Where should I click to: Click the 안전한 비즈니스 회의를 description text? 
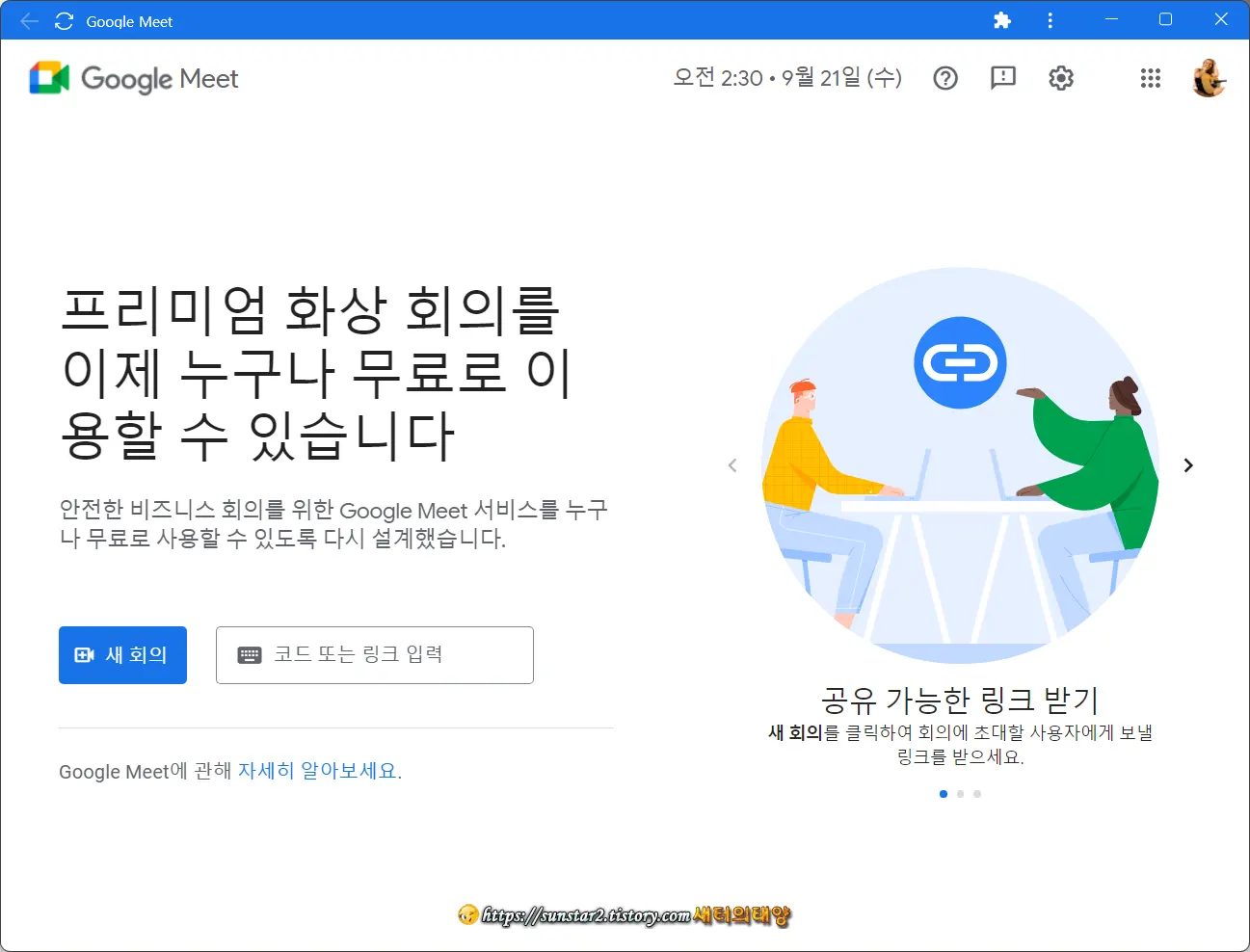pos(333,523)
